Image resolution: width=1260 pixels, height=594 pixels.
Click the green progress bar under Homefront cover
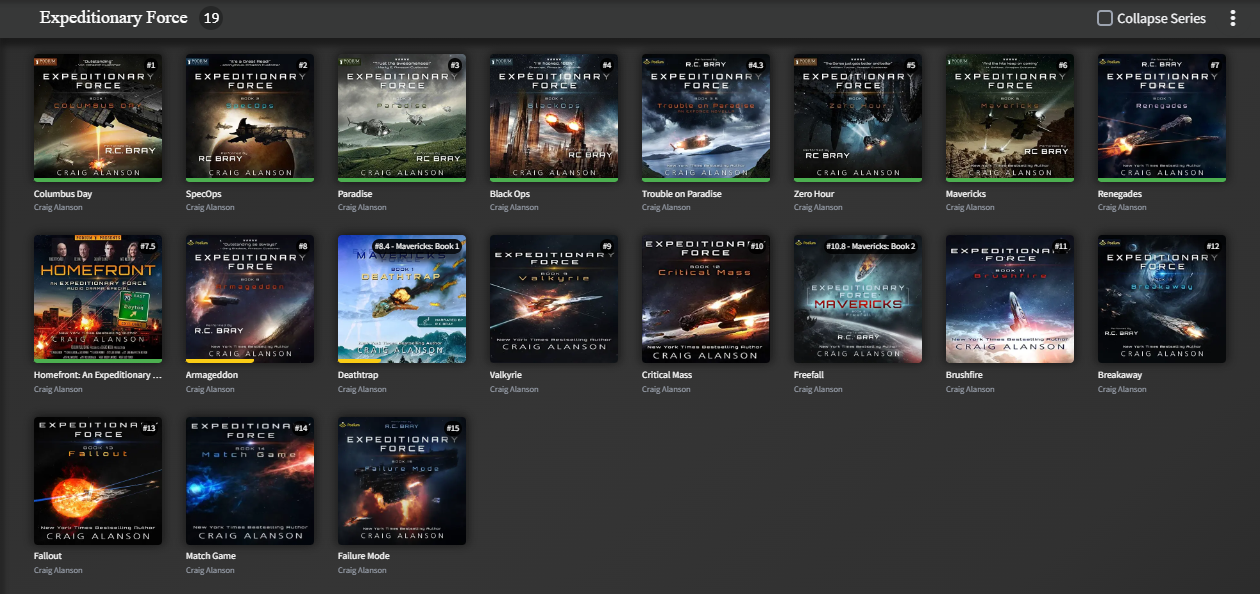(98, 361)
